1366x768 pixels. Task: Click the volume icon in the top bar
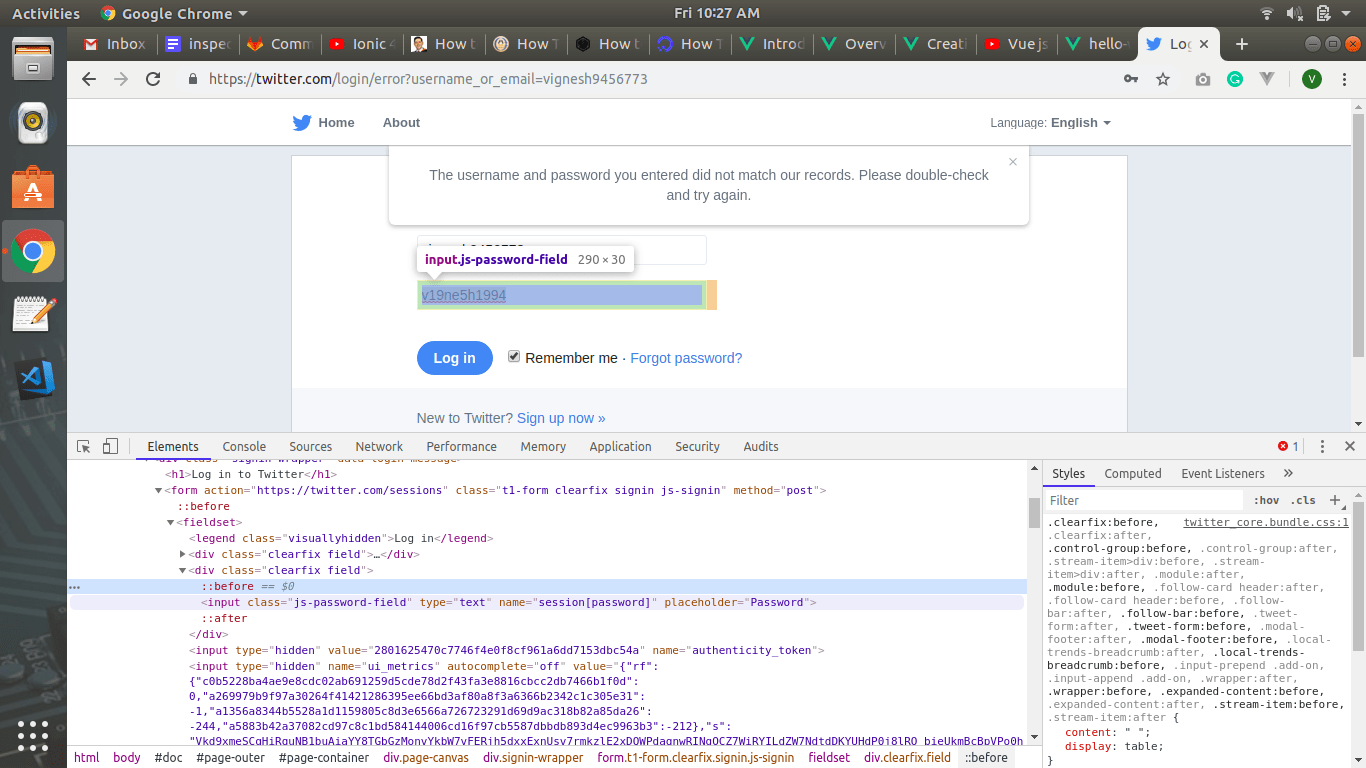click(x=1295, y=14)
